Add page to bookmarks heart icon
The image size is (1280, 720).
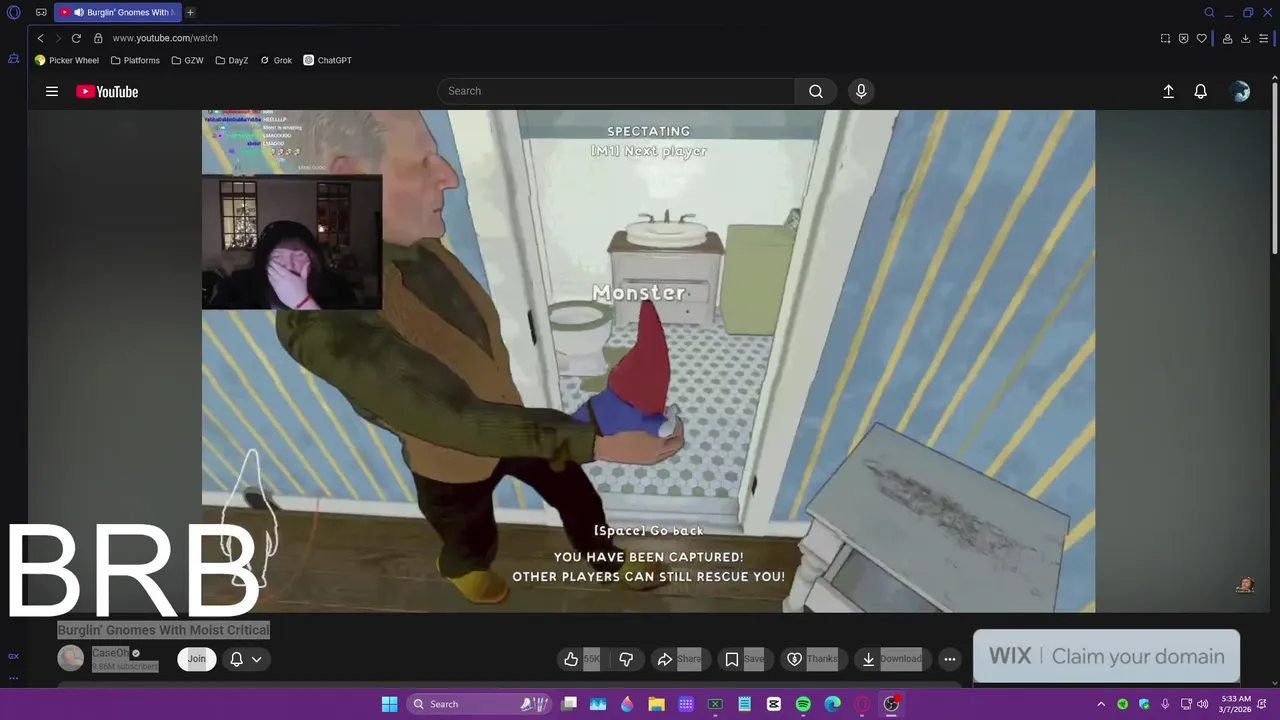(1202, 38)
